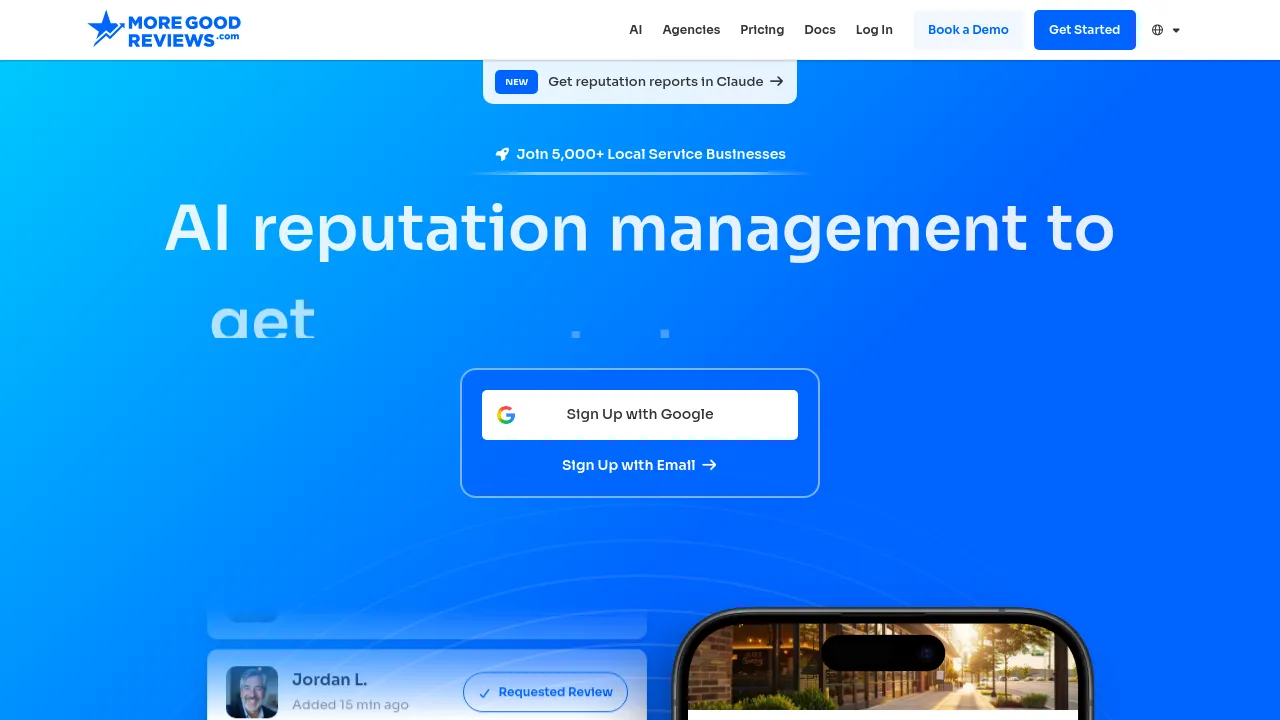Click Log In
Screen dimensions: 1280x720
874,30
